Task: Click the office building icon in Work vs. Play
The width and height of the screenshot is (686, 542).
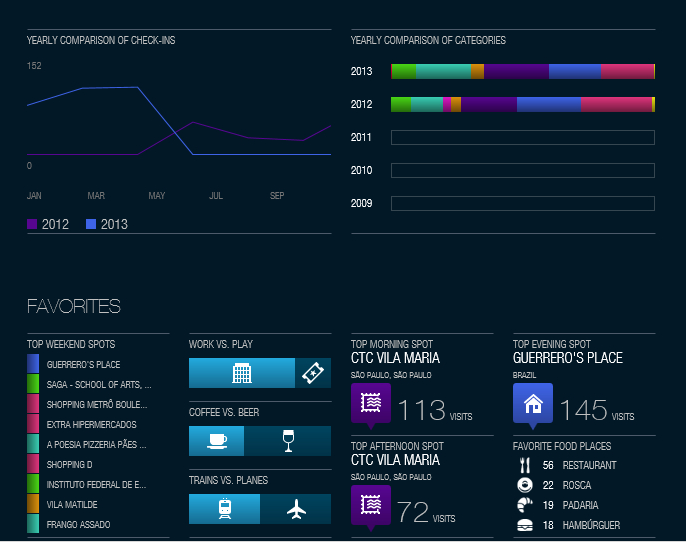Action: [x=241, y=373]
